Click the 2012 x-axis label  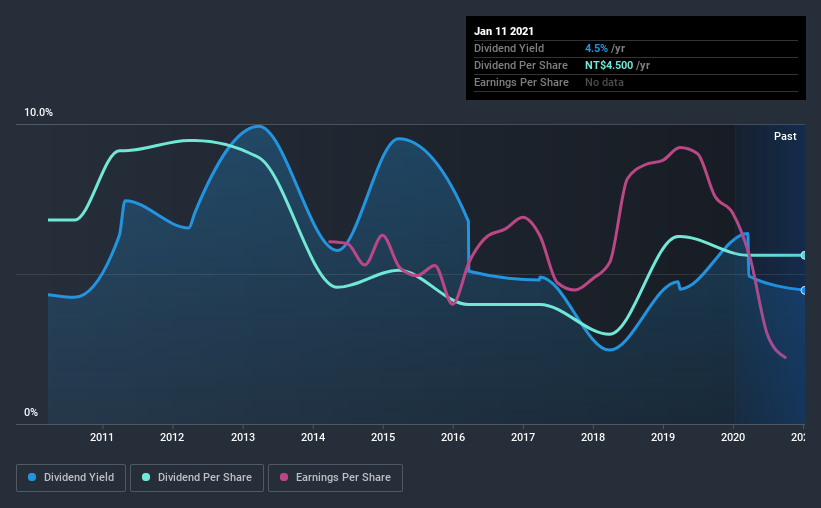(172, 437)
